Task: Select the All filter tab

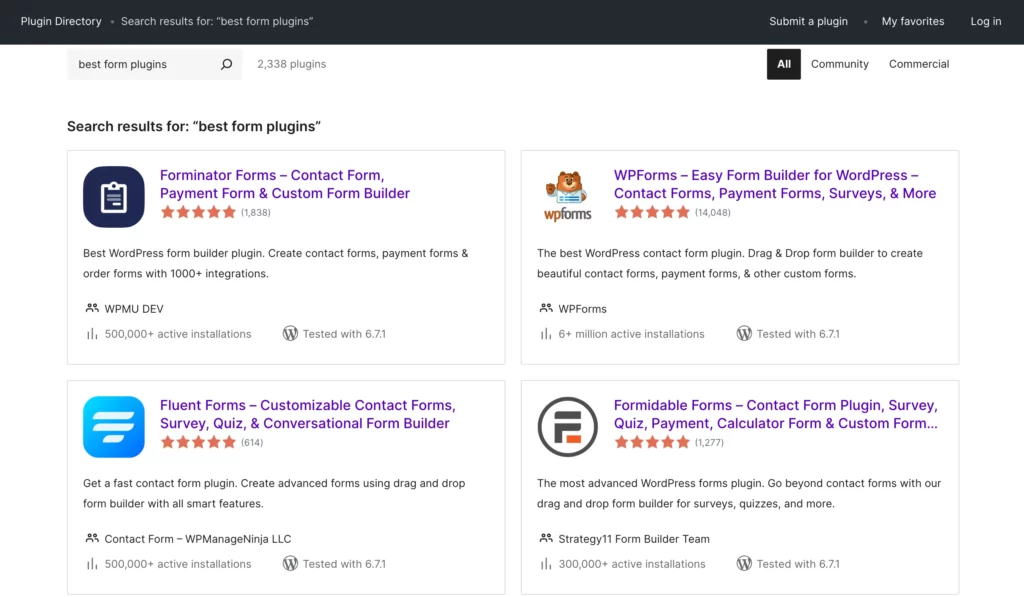Action: 784,64
